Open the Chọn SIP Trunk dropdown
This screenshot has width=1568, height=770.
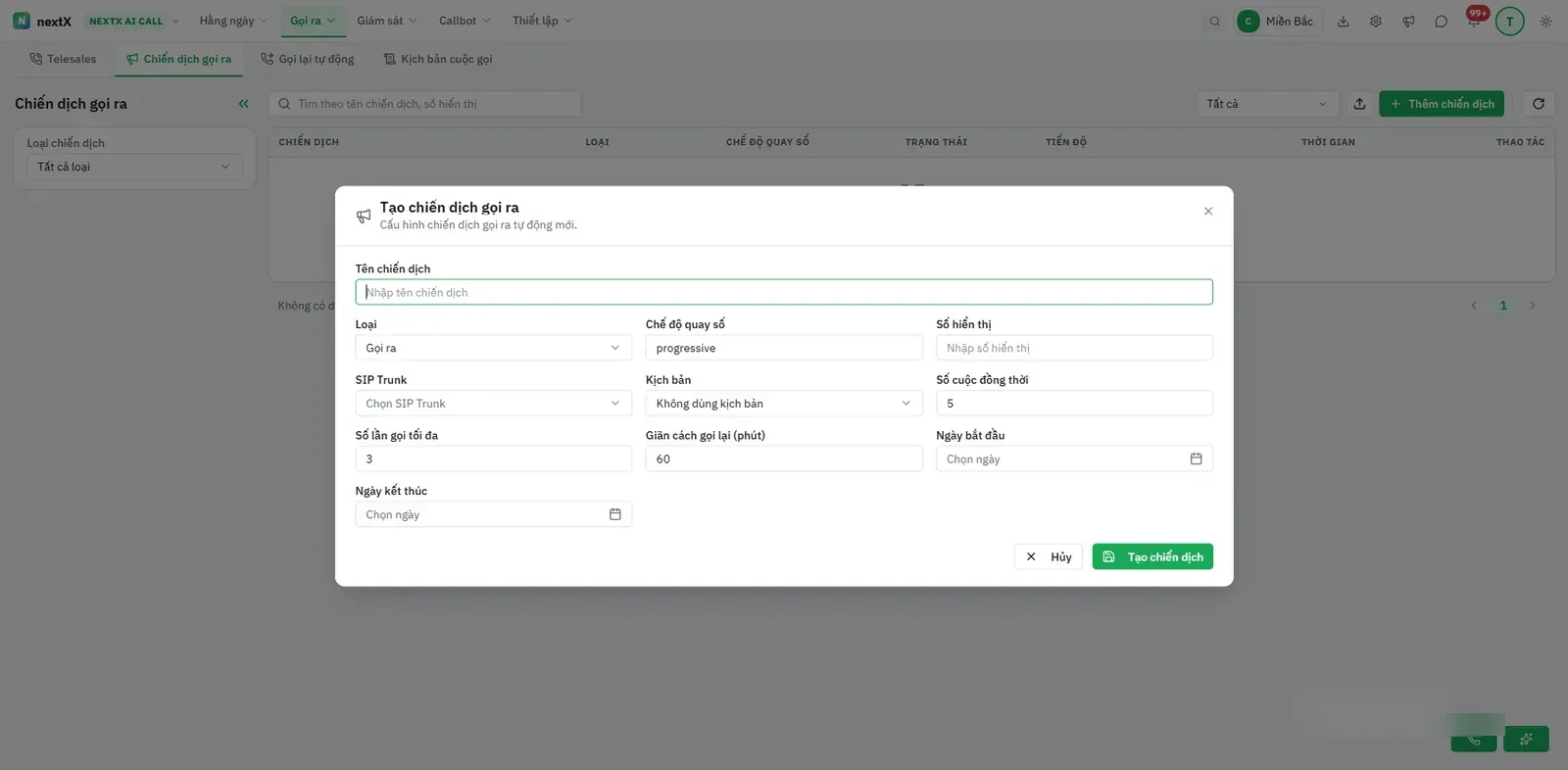493,404
